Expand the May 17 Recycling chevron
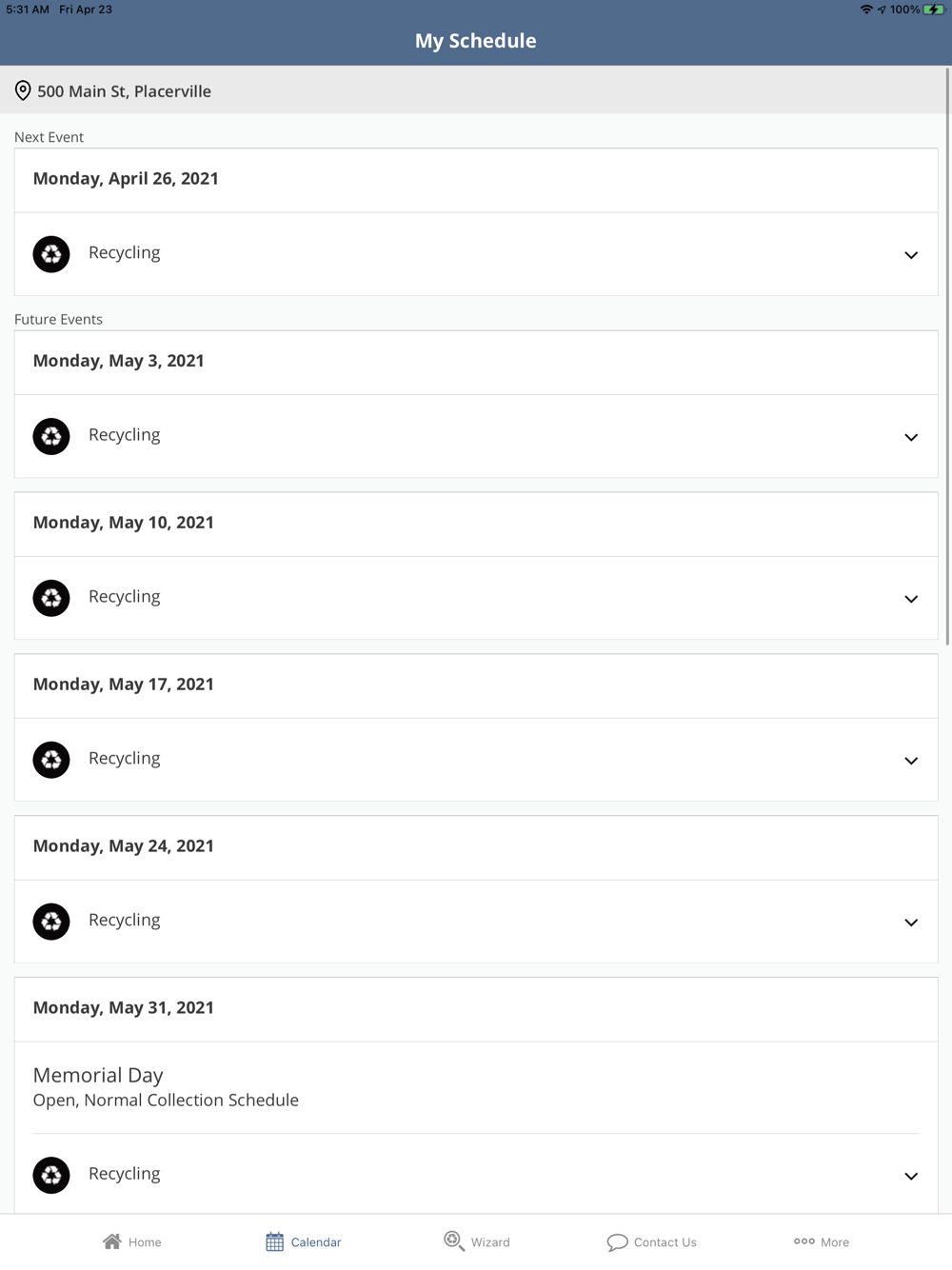The image size is (952, 1270). coord(911,761)
